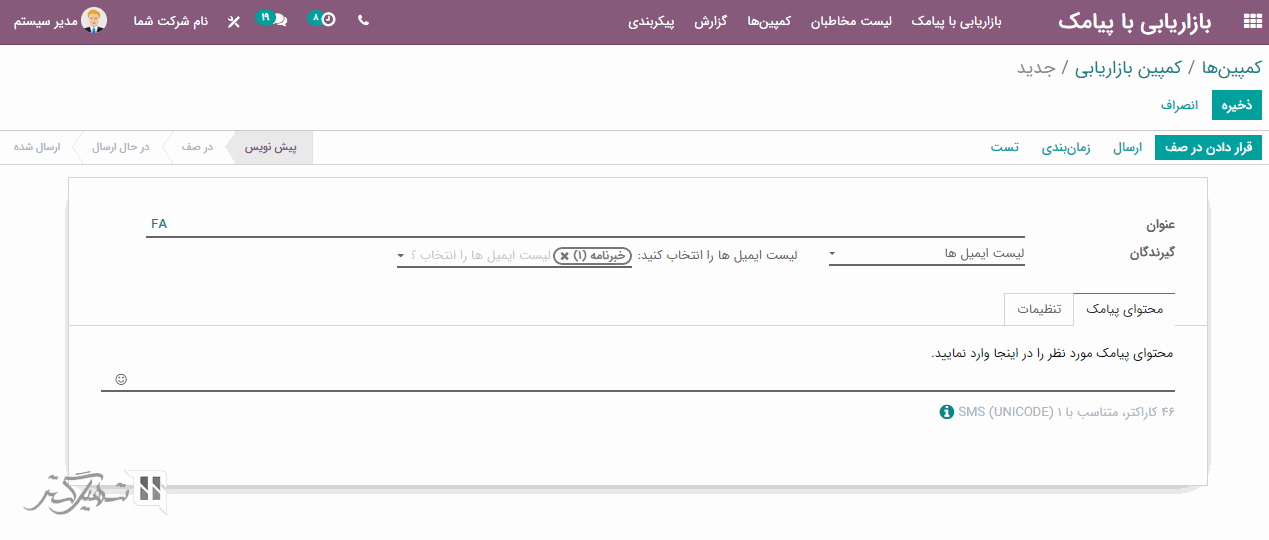1269x540 pixels.
Task: Click the FA language indicator in title field
Action: 159,224
